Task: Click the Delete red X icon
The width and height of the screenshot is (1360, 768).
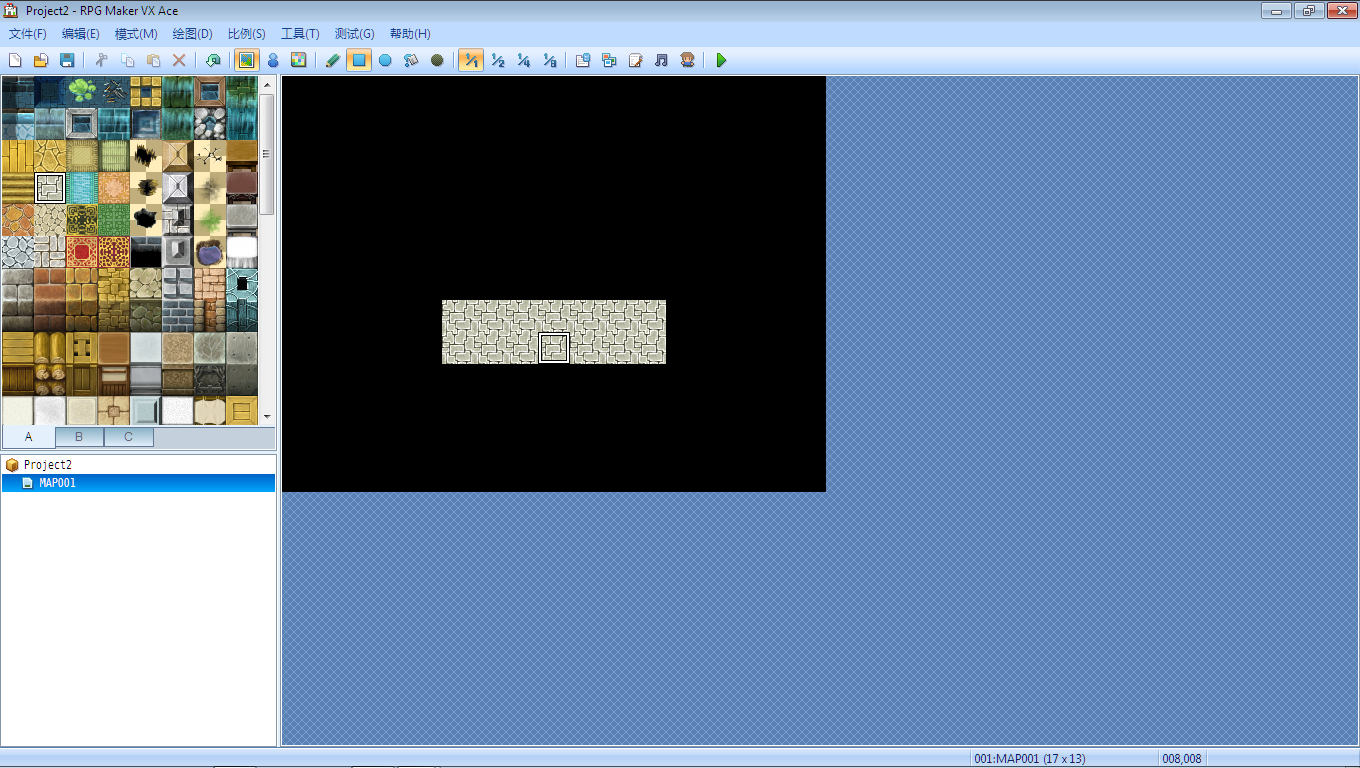Action: 179,61
